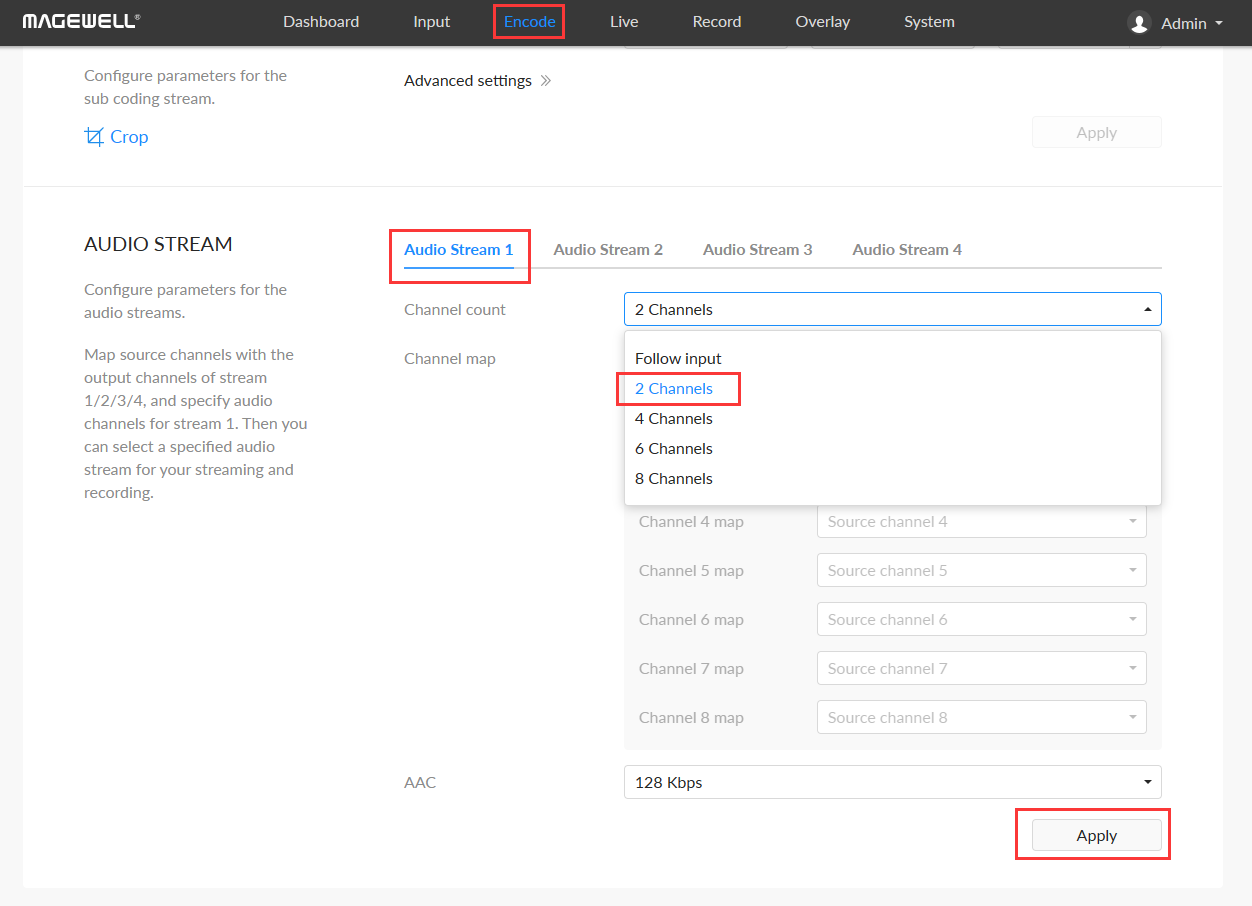
Task: Navigate to the Record menu
Action: pyautogui.click(x=716, y=21)
